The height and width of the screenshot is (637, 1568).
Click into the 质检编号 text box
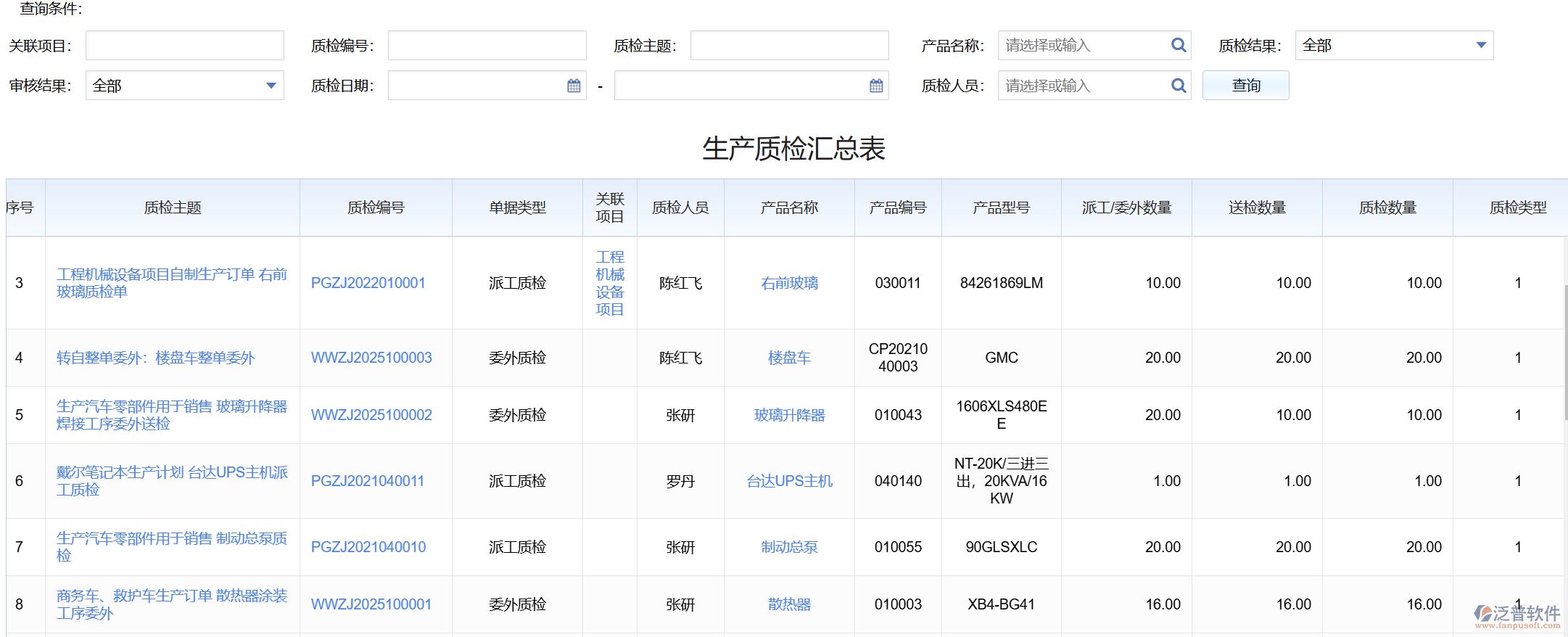click(x=487, y=46)
